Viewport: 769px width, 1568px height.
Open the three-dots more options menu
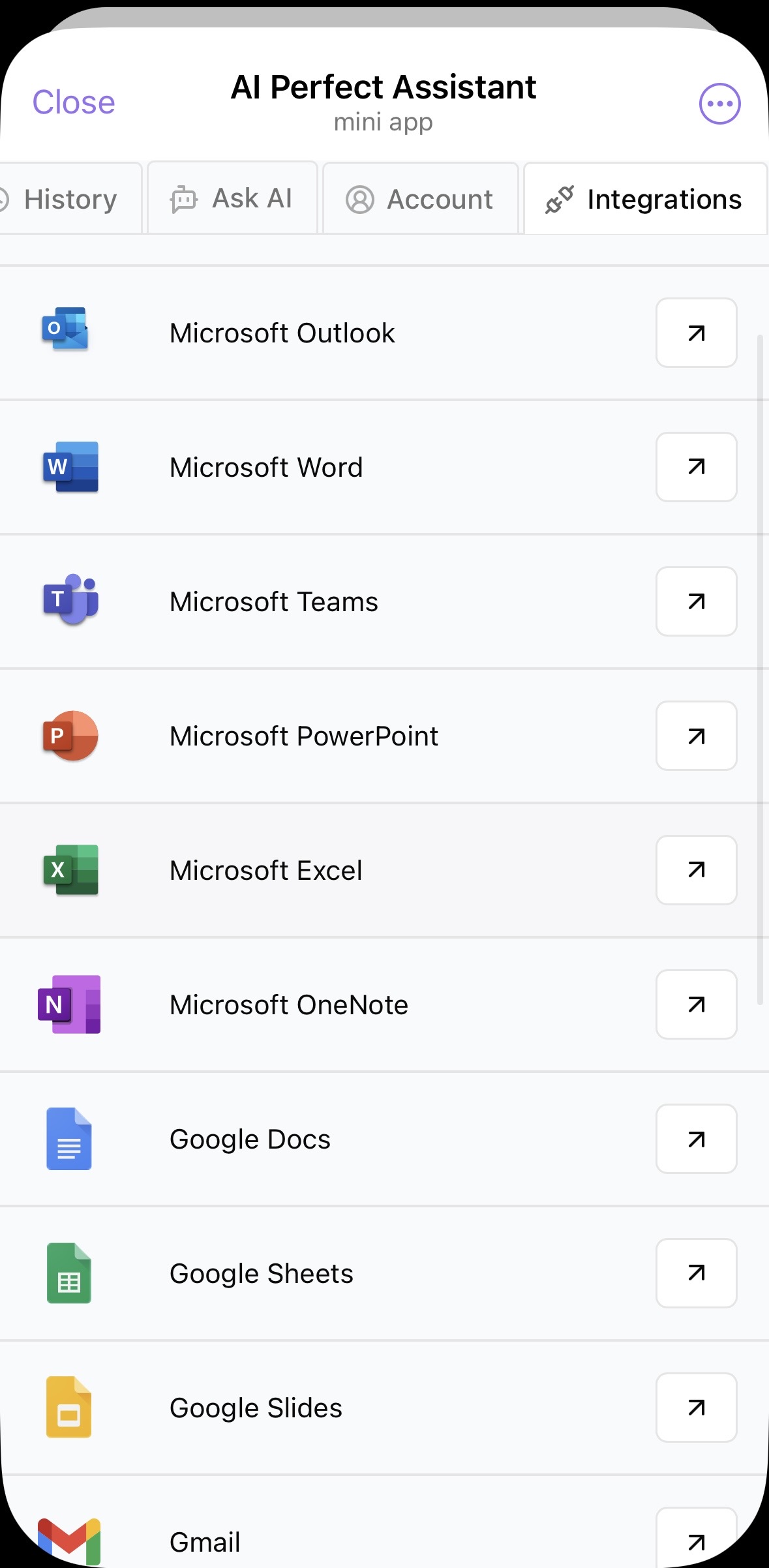point(720,104)
